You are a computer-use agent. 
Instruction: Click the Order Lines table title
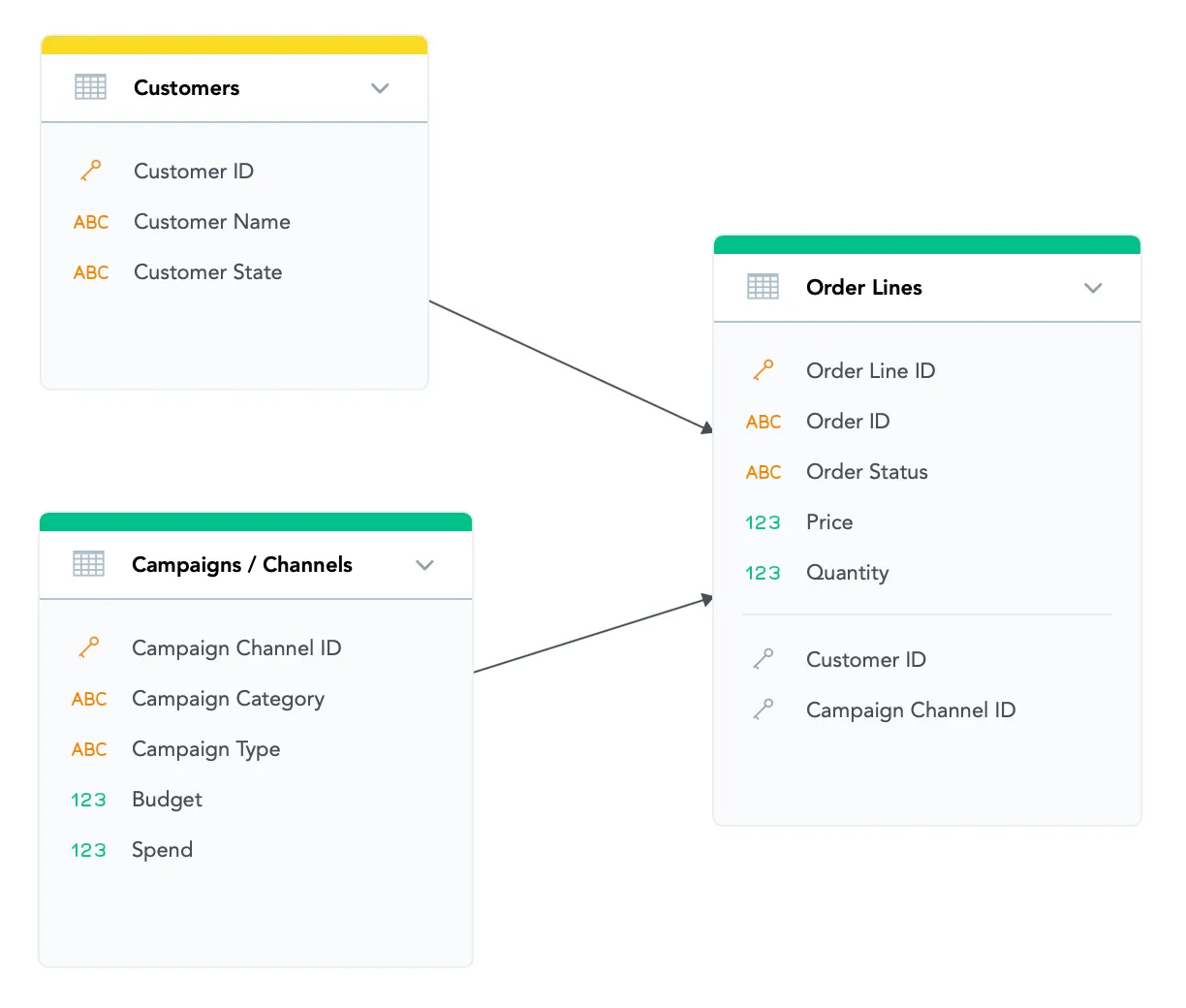(863, 287)
